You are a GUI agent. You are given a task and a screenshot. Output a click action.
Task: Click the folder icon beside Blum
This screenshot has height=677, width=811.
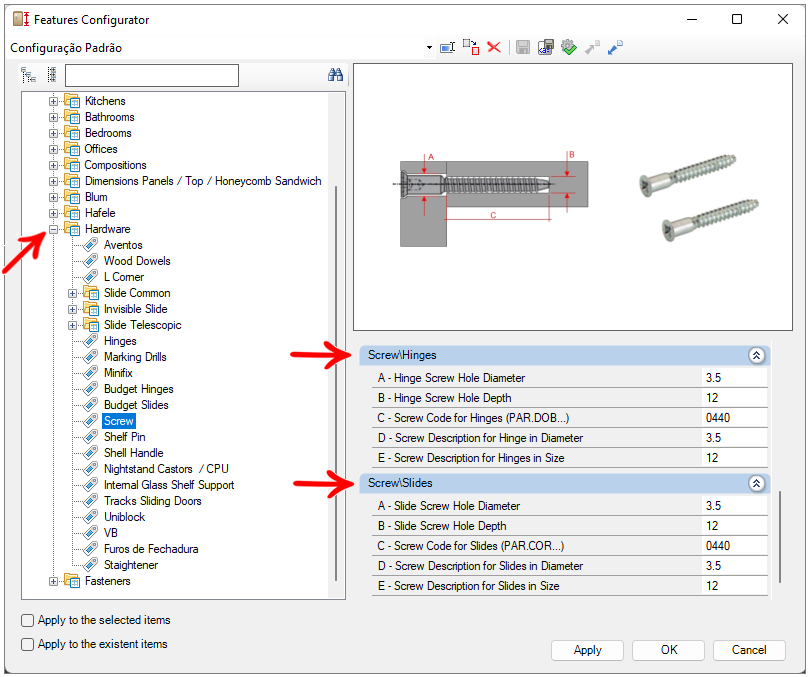pos(72,197)
